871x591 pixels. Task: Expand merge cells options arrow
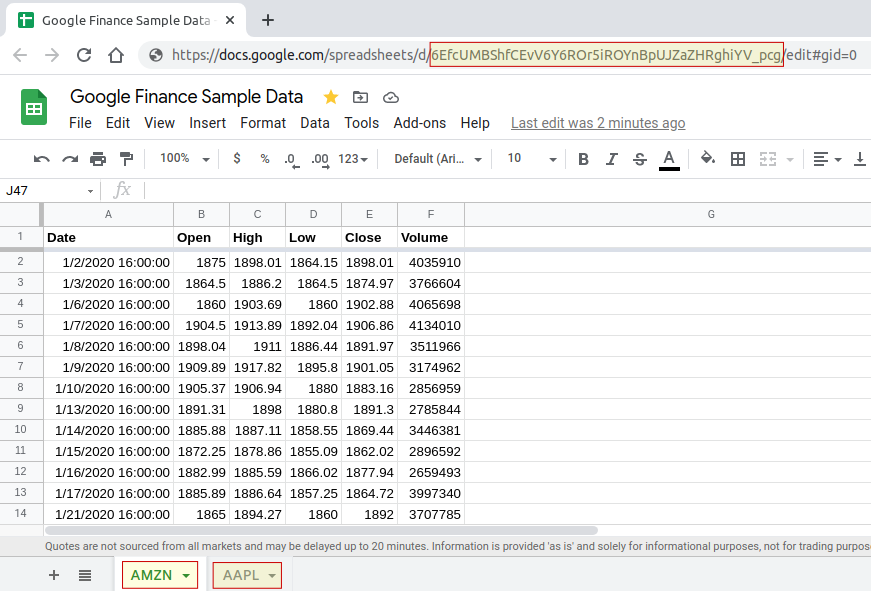click(790, 160)
